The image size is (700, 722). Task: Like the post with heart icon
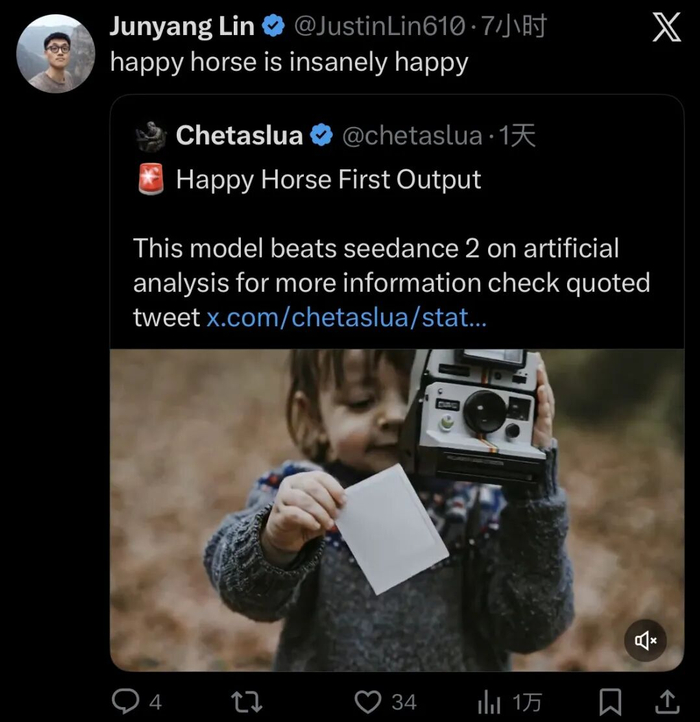(x=369, y=701)
